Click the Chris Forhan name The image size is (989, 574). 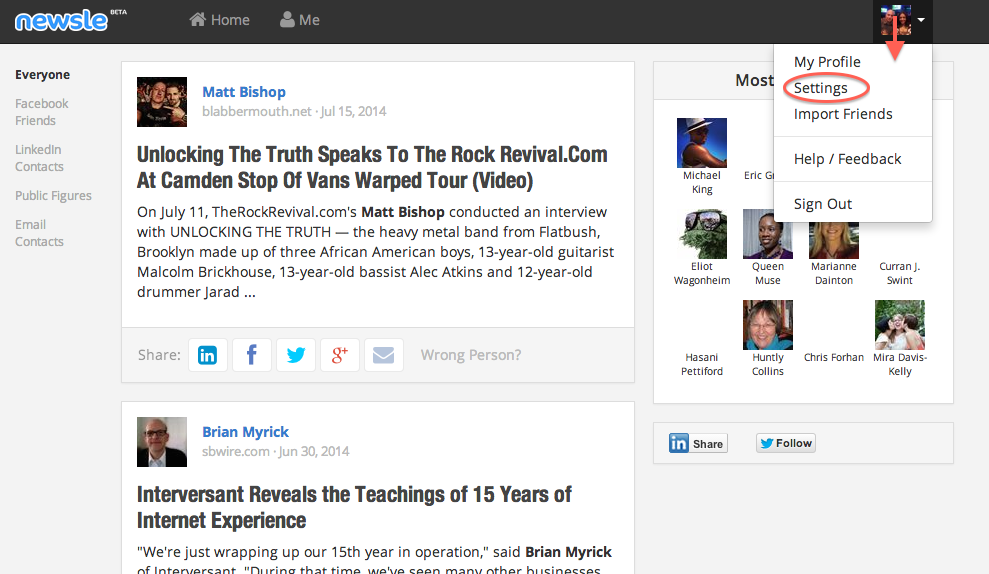click(x=834, y=357)
